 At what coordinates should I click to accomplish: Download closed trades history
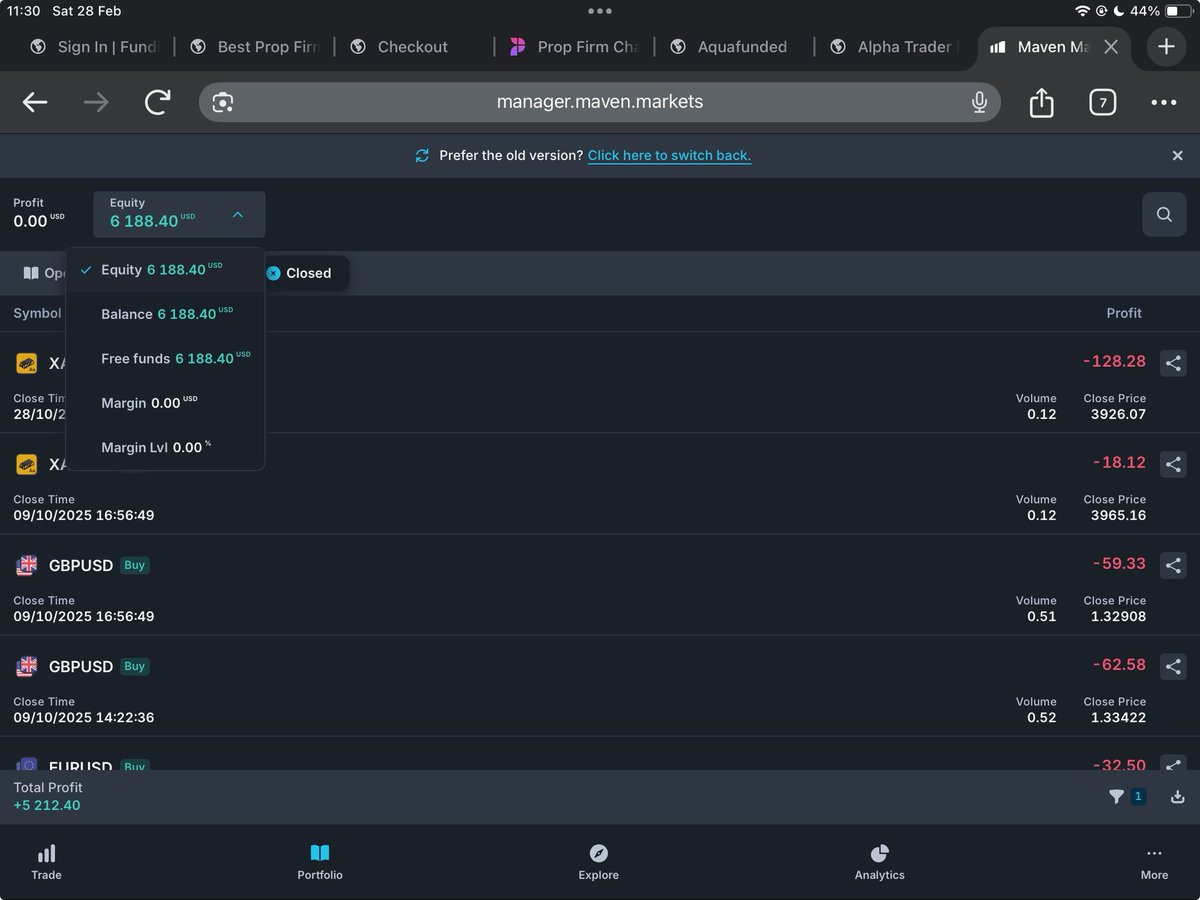1177,797
